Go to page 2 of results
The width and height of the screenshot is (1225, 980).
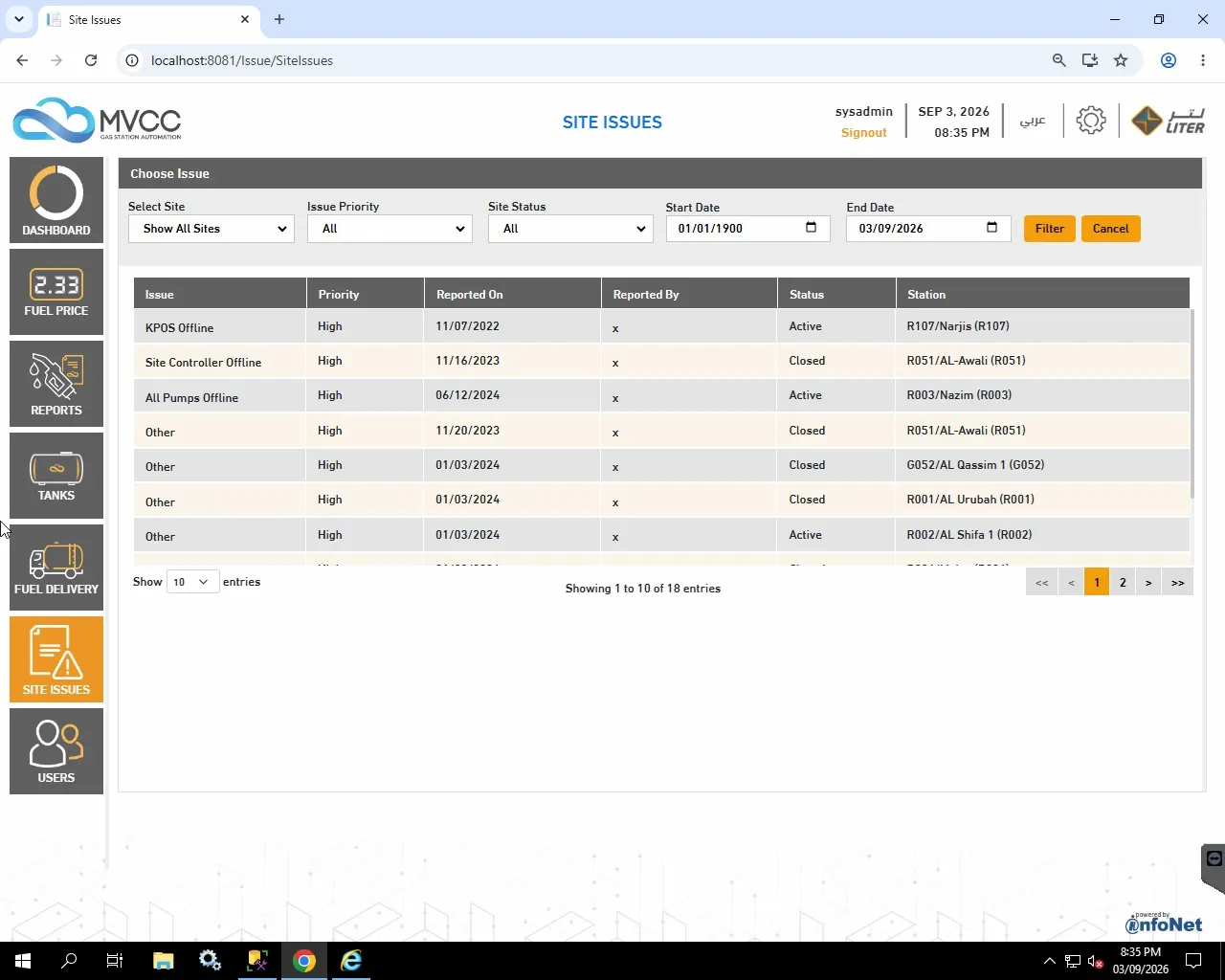point(1123,582)
